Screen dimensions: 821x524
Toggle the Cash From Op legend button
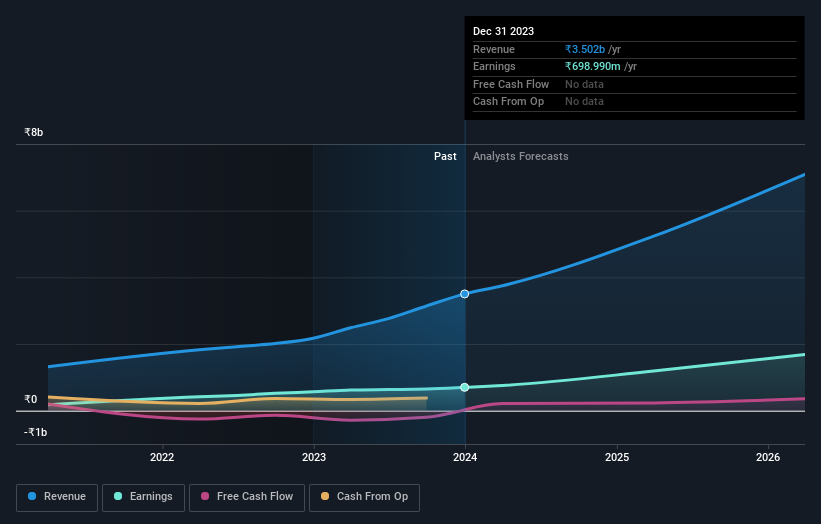pos(364,497)
